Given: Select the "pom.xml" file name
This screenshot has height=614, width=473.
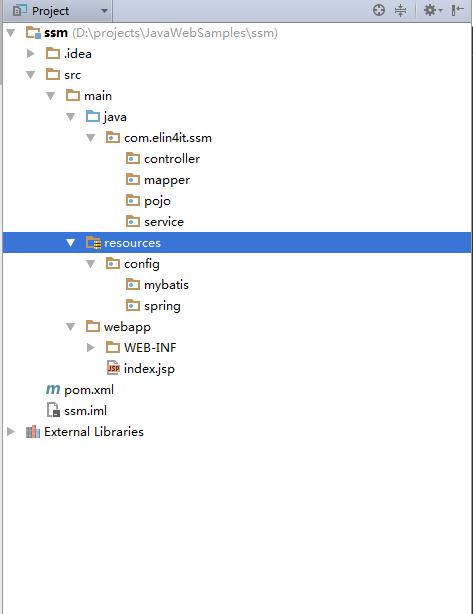Looking at the screenshot, I should (89, 390).
